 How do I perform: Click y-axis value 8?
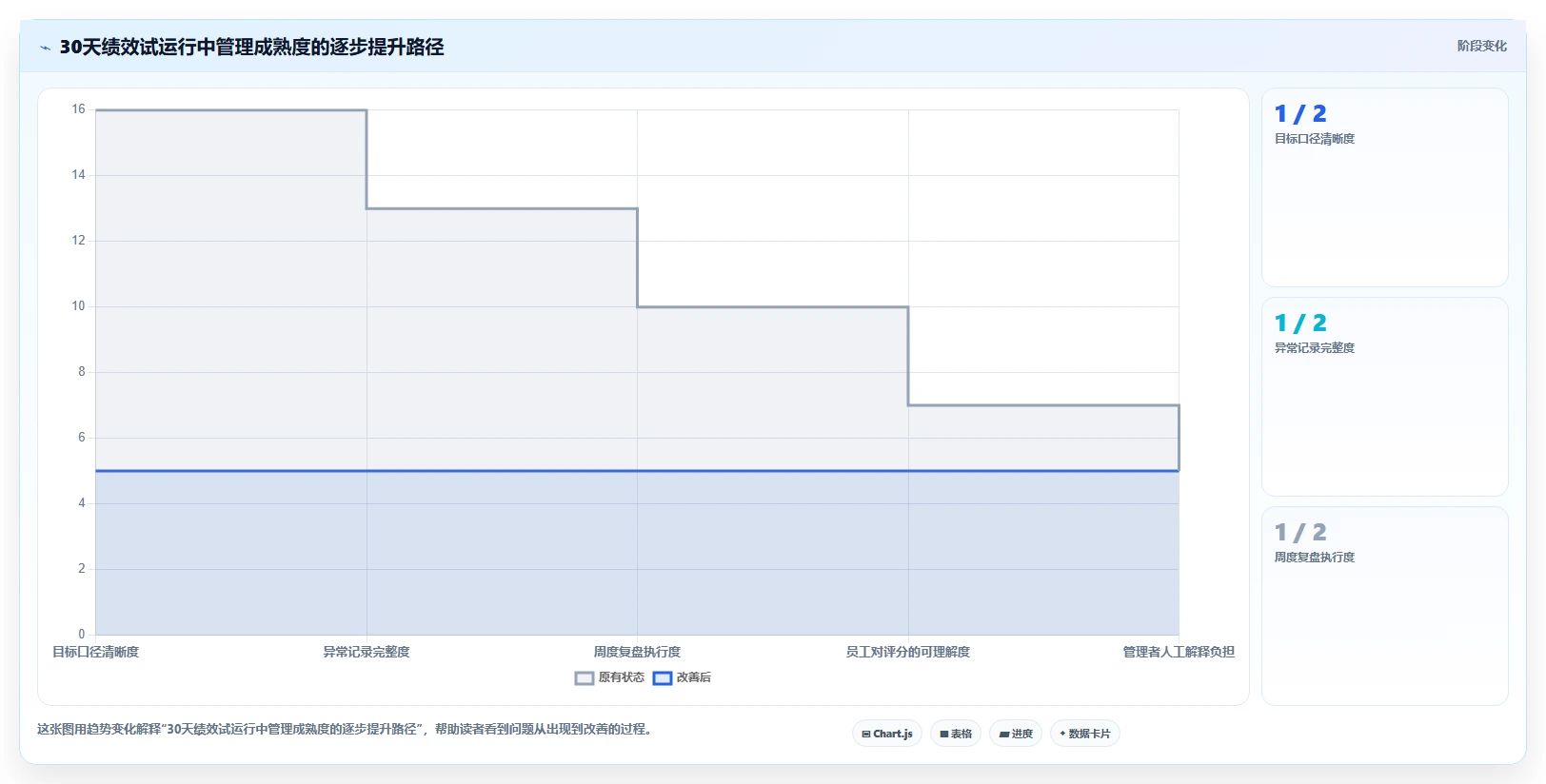(82, 372)
